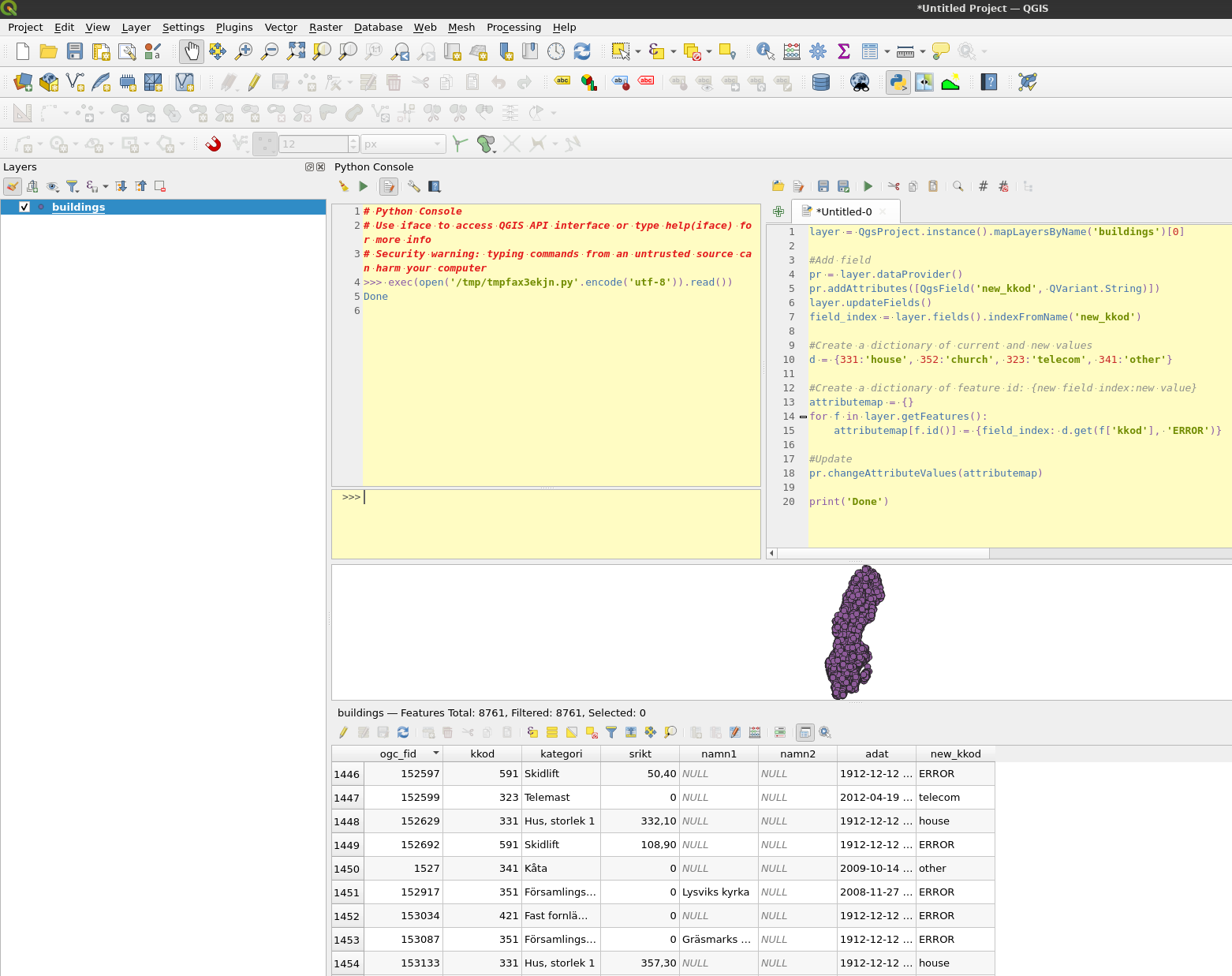Toggle snapping with the magnet icon
Viewport: 1232px width, 976px height.
point(213,144)
